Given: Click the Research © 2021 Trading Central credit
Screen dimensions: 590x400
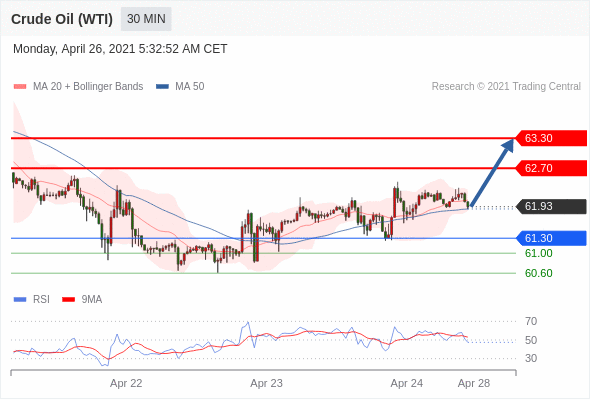Looking at the screenshot, I should pyautogui.click(x=506, y=87).
